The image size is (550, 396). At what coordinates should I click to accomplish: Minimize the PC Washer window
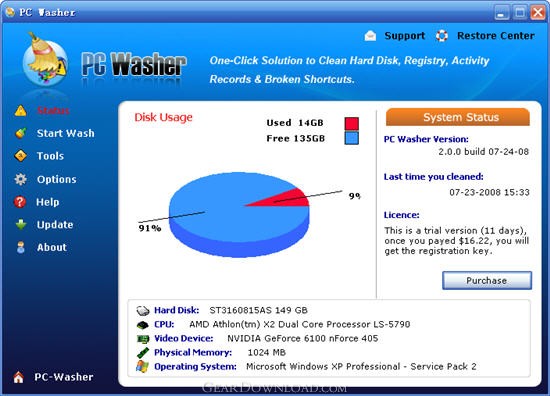502,13
